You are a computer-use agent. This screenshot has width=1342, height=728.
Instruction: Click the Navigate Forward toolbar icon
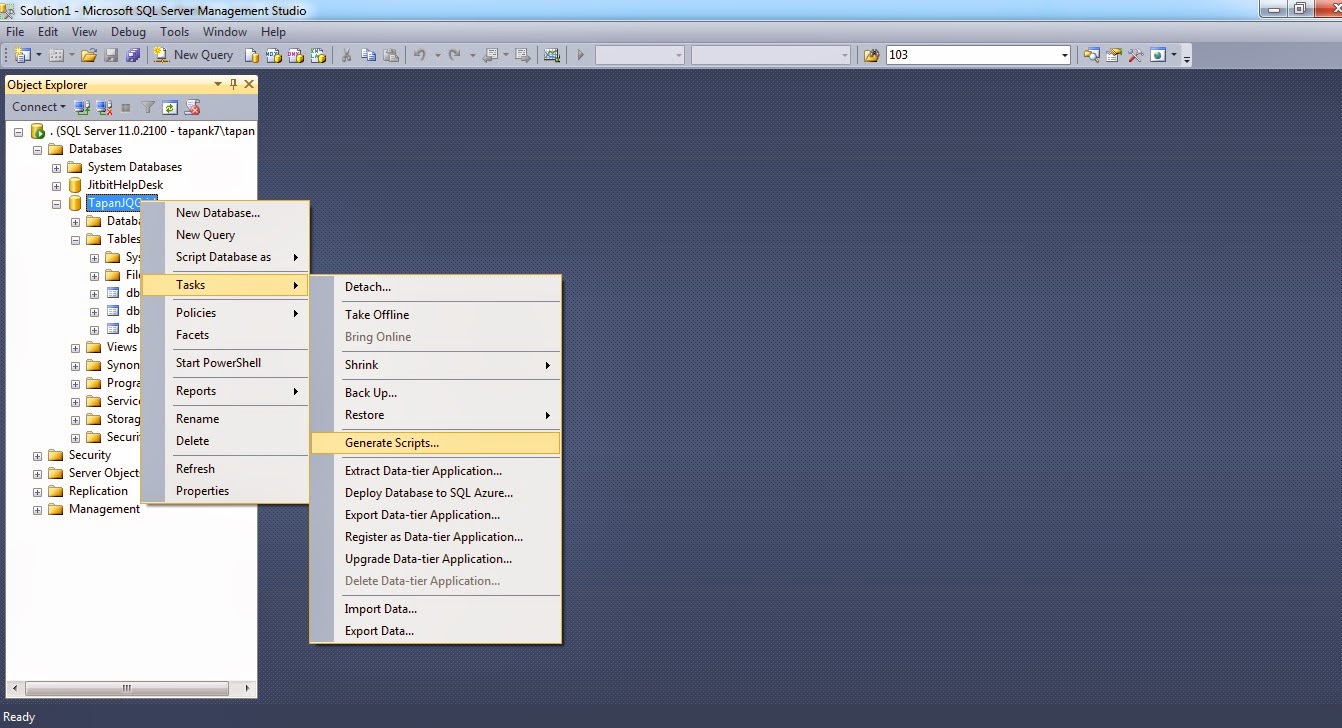point(523,55)
